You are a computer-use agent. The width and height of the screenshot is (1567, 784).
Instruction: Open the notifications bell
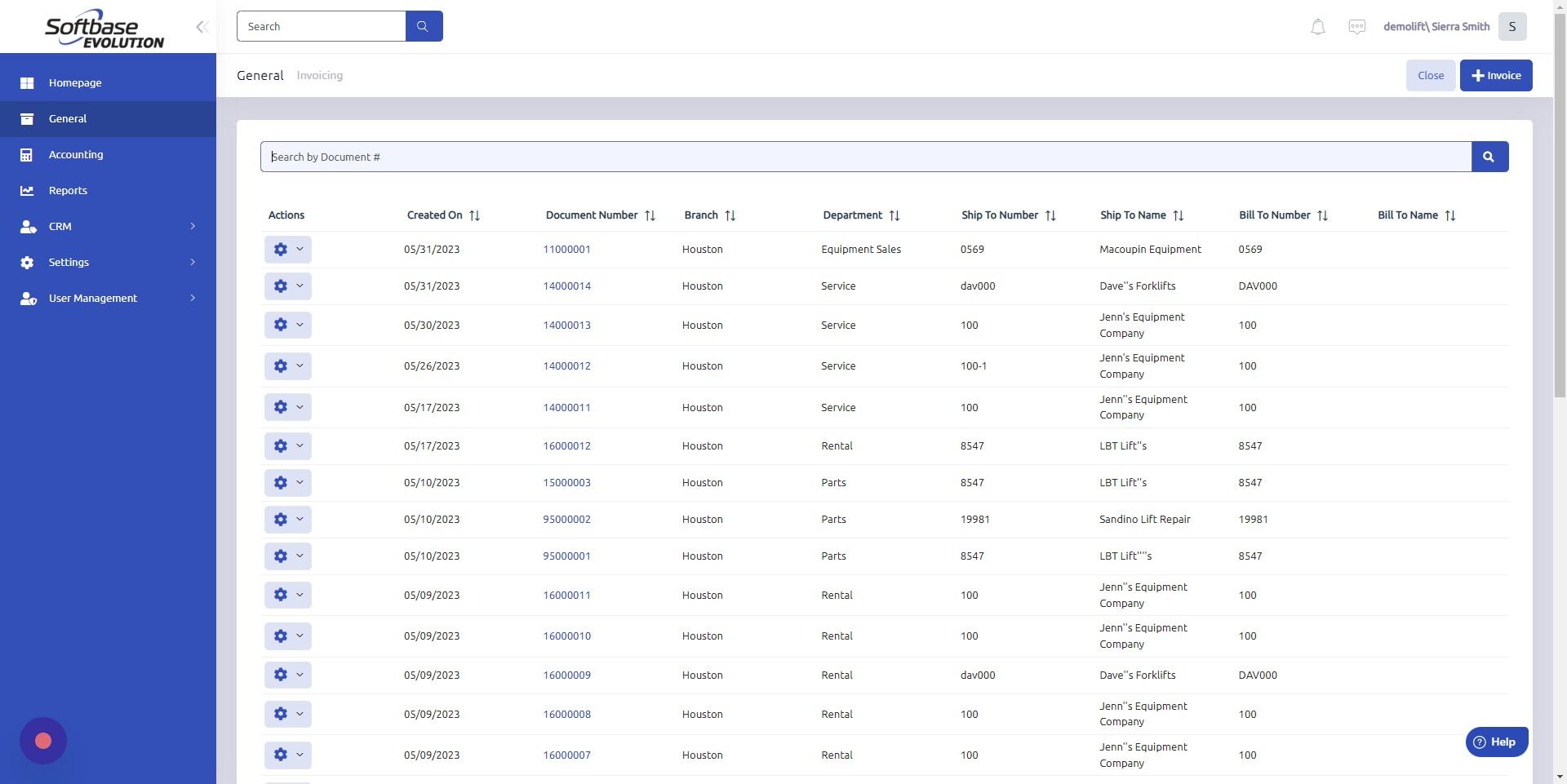click(x=1317, y=26)
